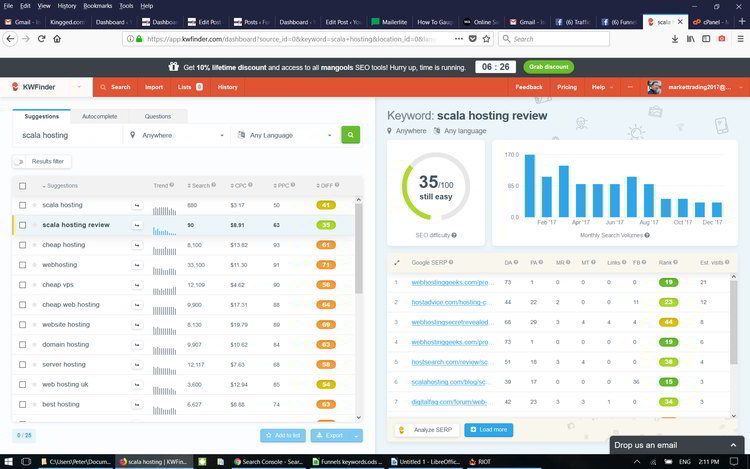Click arrow icon next to domain hosting
This screenshot has height=469, width=750.
[137, 345]
